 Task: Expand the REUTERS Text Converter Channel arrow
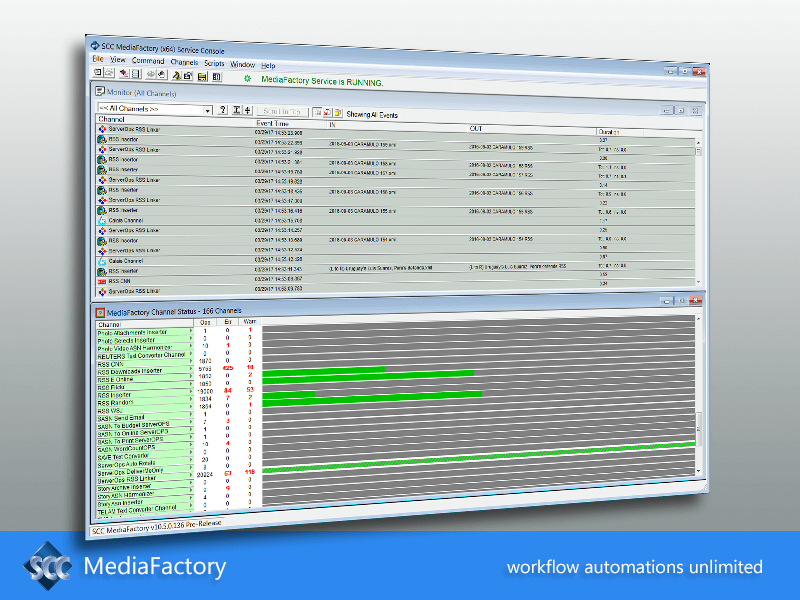click(x=191, y=353)
